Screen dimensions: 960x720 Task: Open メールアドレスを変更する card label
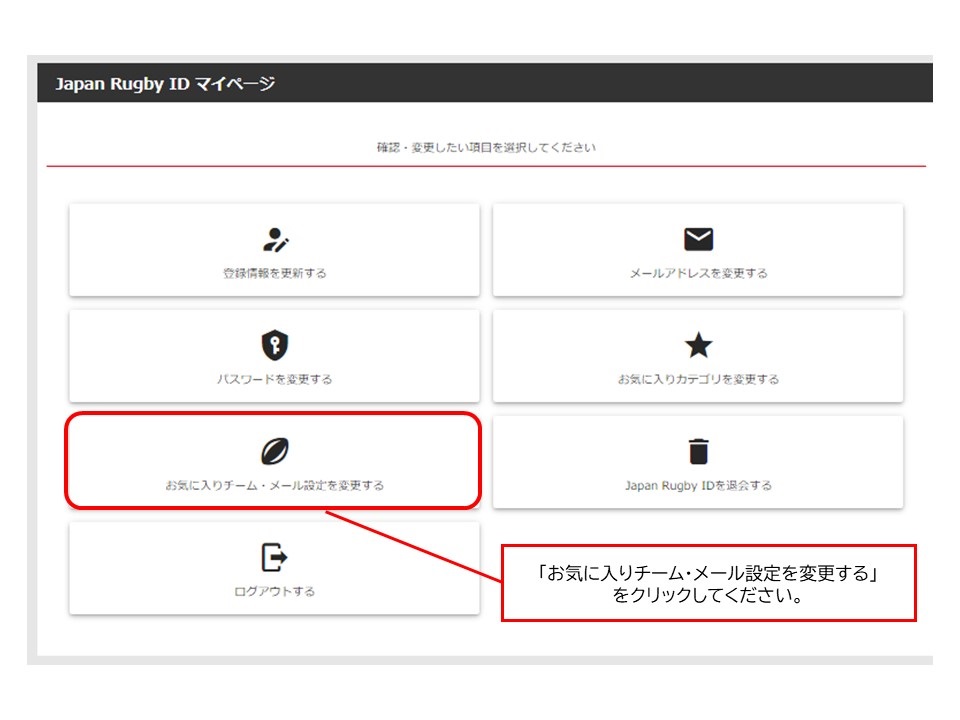coord(699,273)
